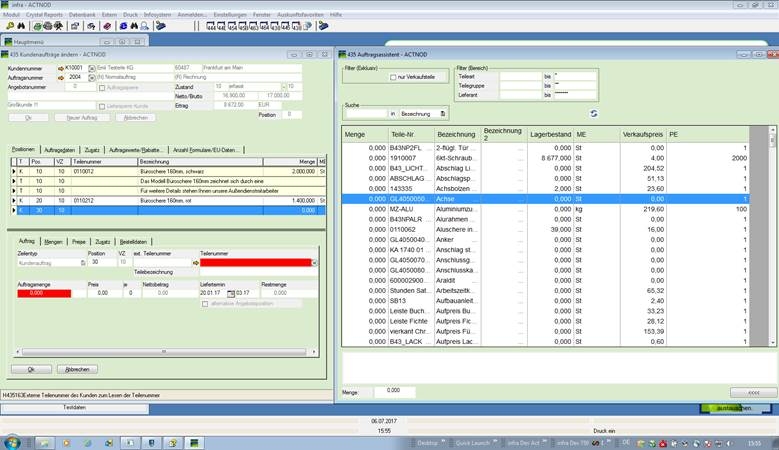Click the lookup icon next to customer K10001

[91, 68]
